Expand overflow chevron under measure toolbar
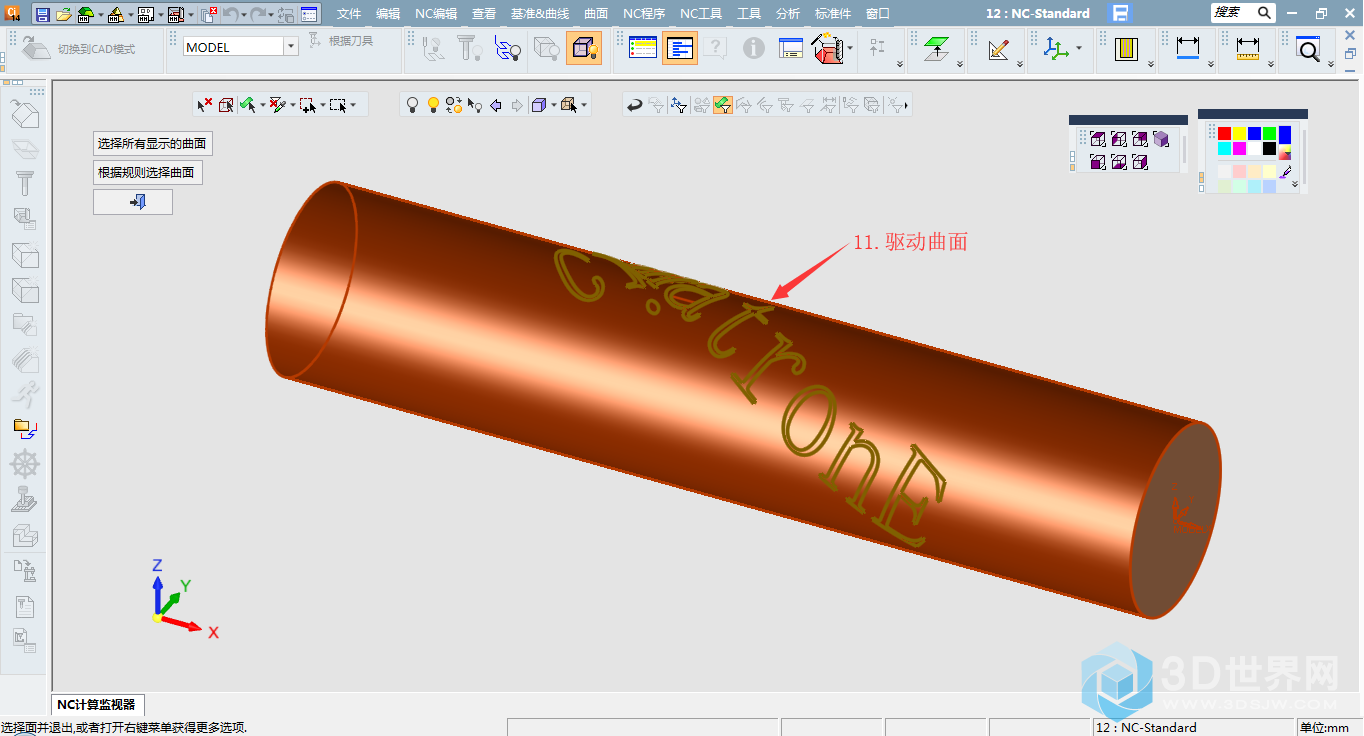The image size is (1364, 736). coord(1270,65)
